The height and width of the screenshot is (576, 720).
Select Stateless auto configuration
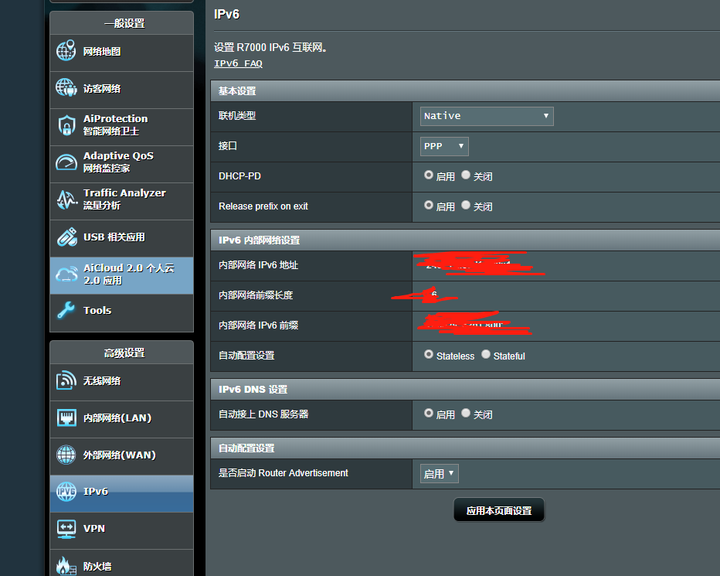pos(428,354)
